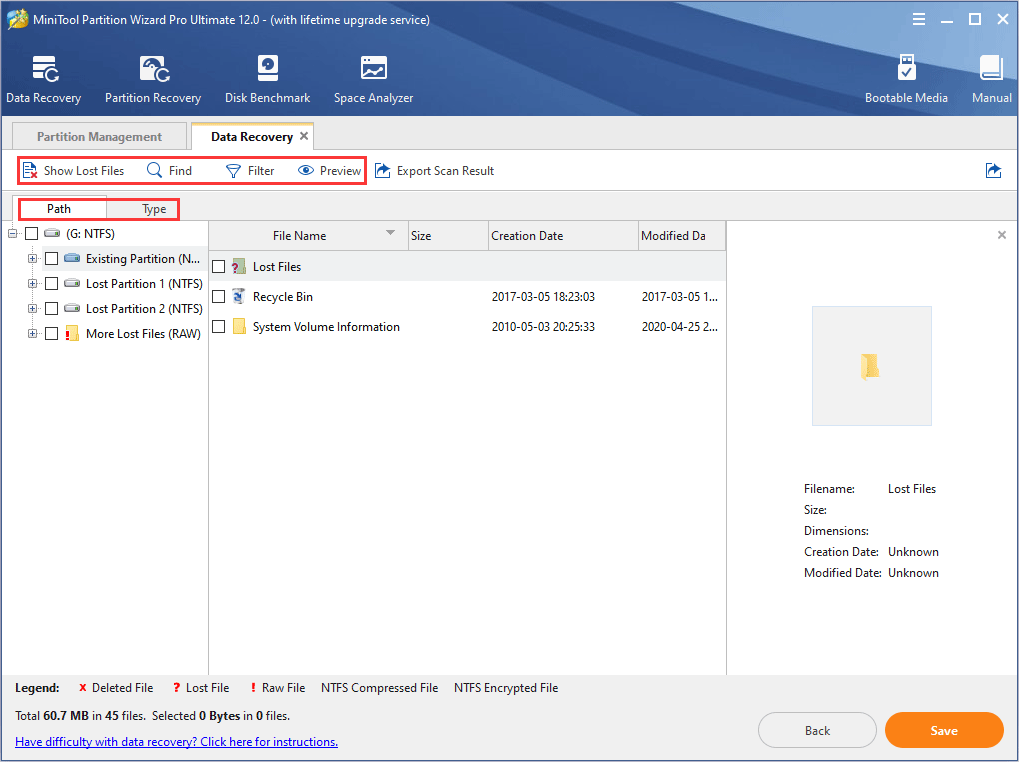The width and height of the screenshot is (1019, 762).
Task: Click the Preview label in toolbar
Action: (340, 171)
